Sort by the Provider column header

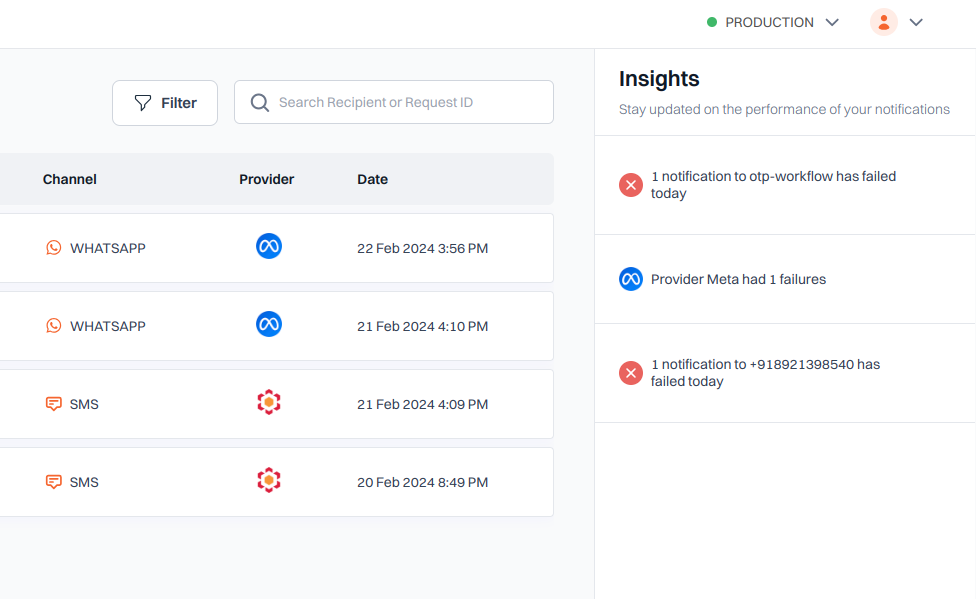tap(266, 179)
